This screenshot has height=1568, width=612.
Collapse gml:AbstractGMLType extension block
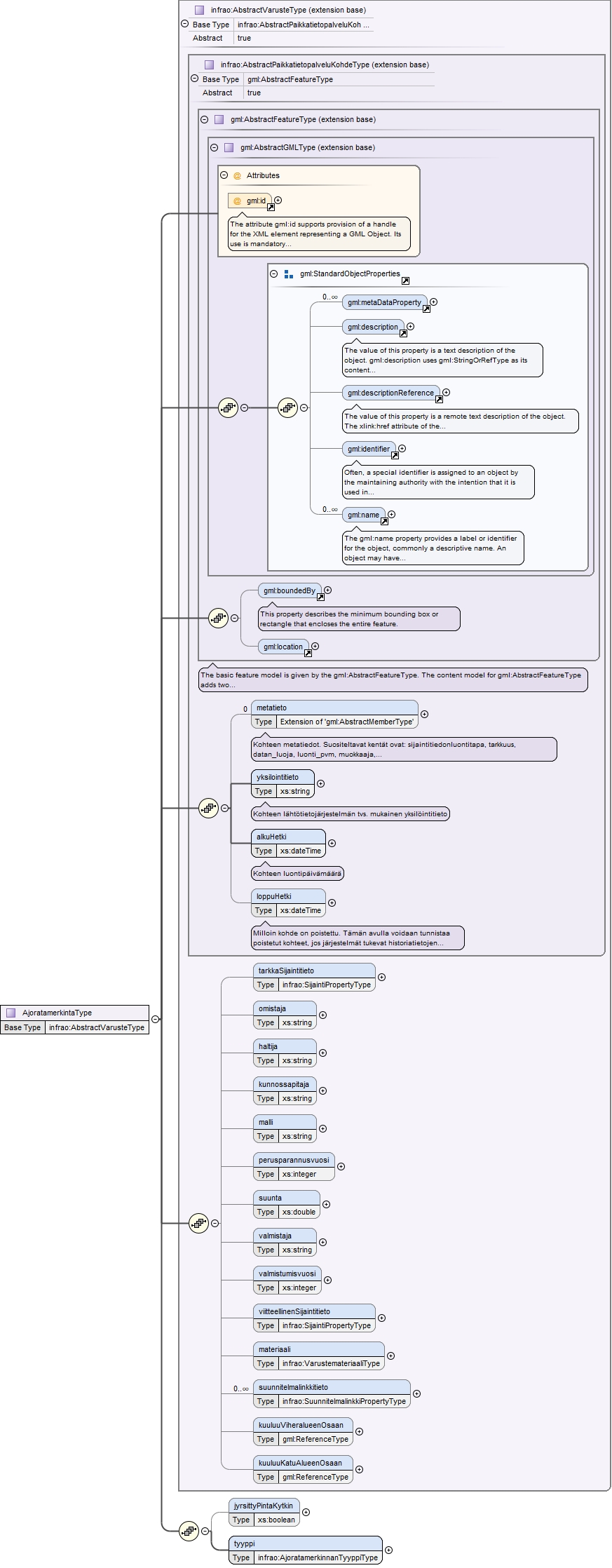pyautogui.click(x=215, y=147)
